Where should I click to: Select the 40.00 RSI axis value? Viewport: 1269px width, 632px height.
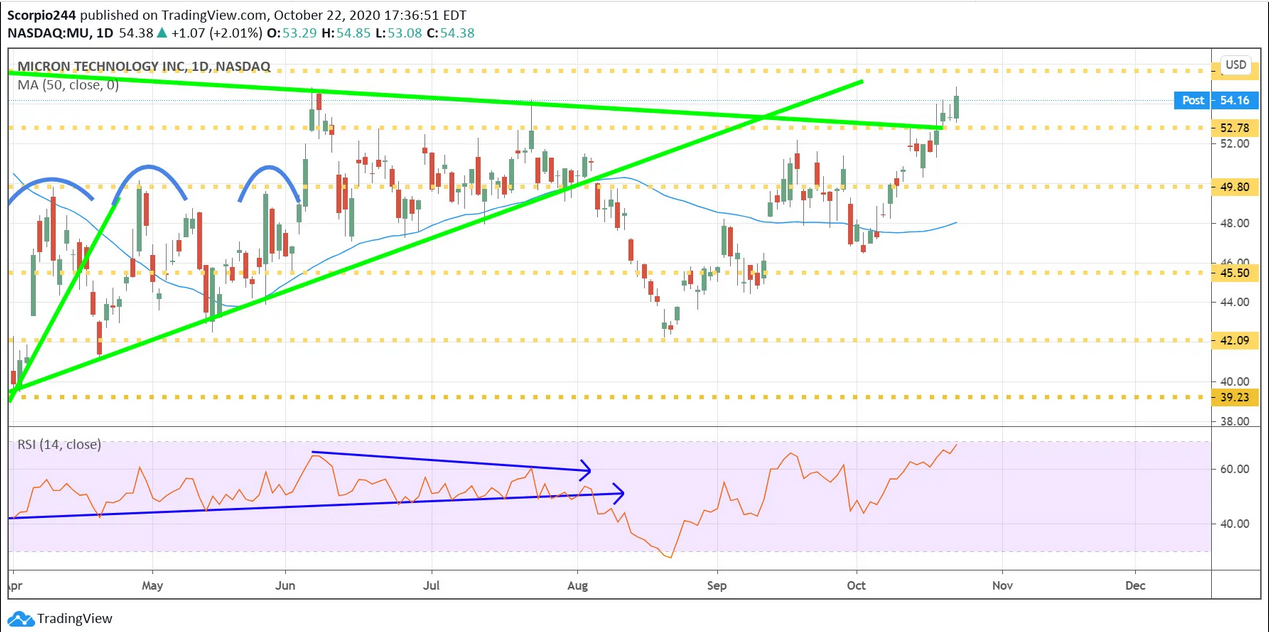[1235, 523]
